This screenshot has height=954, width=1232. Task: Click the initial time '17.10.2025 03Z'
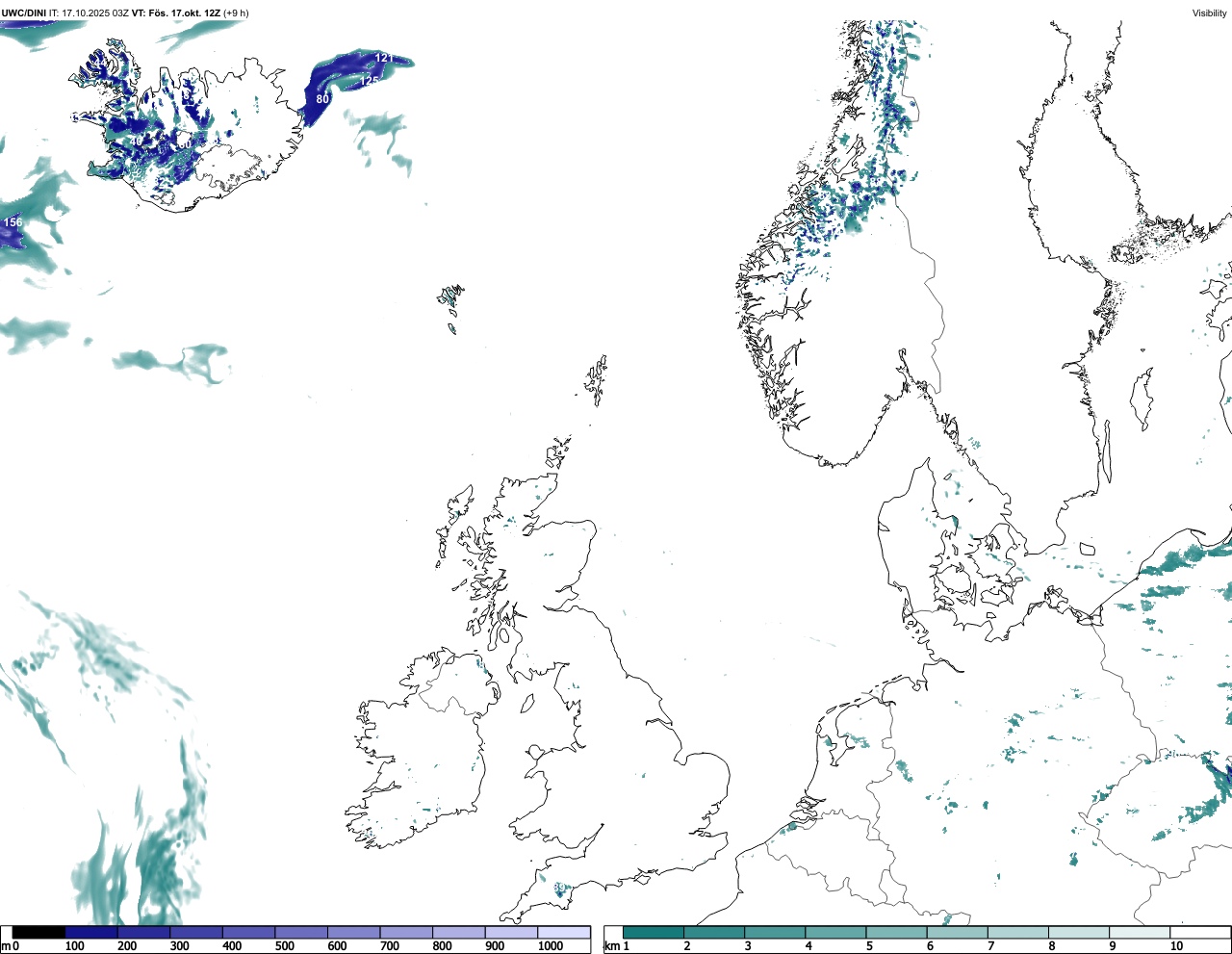tap(96, 13)
